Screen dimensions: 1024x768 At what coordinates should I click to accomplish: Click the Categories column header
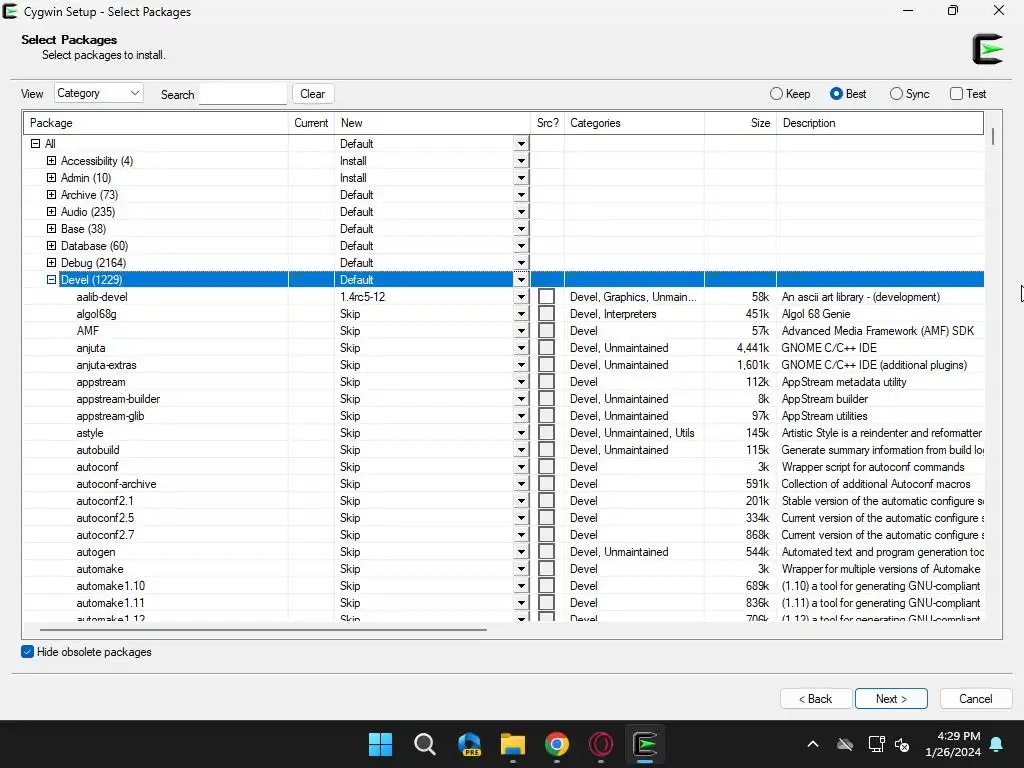click(634, 123)
